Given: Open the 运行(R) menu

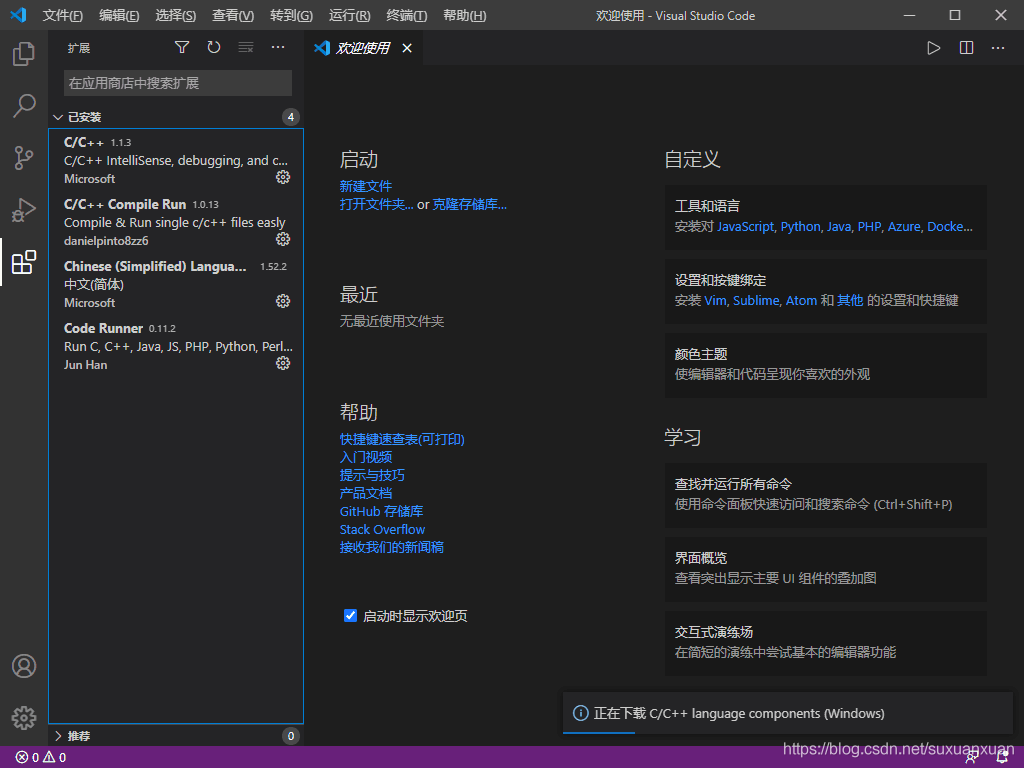Looking at the screenshot, I should (x=349, y=15).
